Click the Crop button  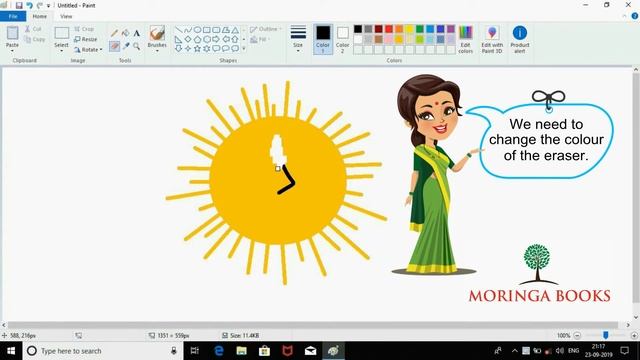pyautogui.click(x=84, y=29)
